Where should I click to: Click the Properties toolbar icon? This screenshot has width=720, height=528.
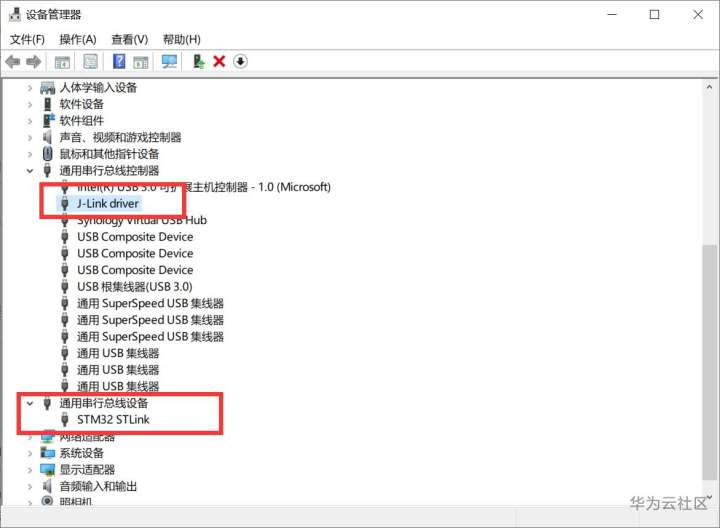(90, 62)
